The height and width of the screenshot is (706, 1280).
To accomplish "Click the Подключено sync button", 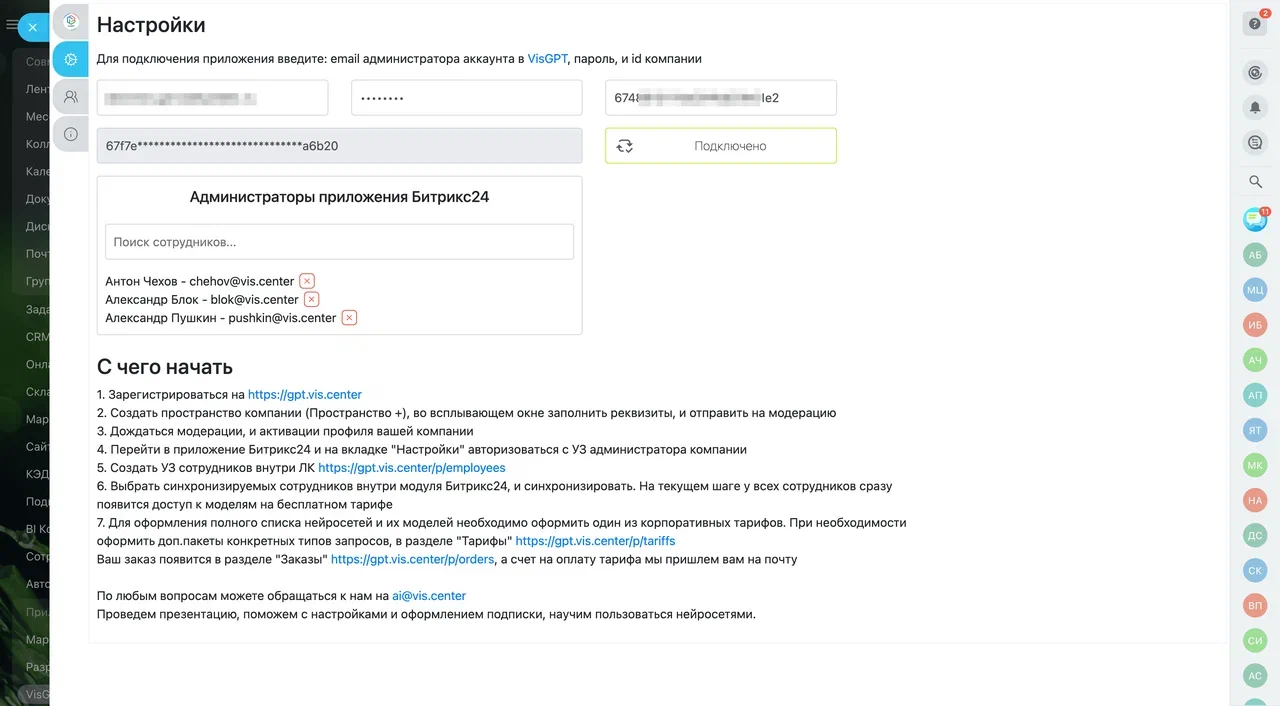I will click(x=720, y=146).
